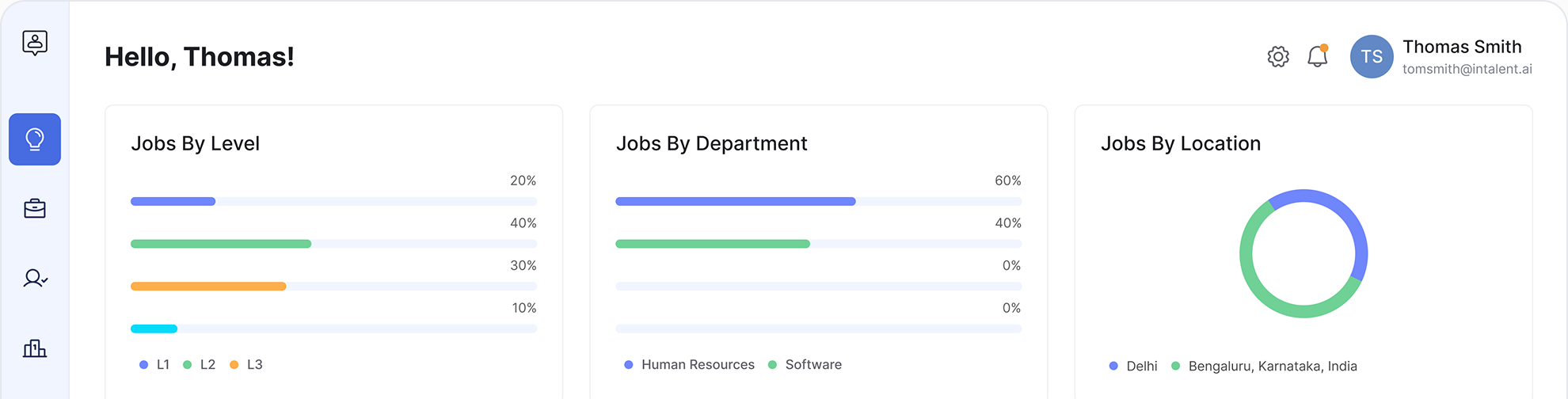Image resolution: width=1568 pixels, height=399 pixels.
Task: Open the candidate chat icon in sidebar
Action: click(x=35, y=43)
